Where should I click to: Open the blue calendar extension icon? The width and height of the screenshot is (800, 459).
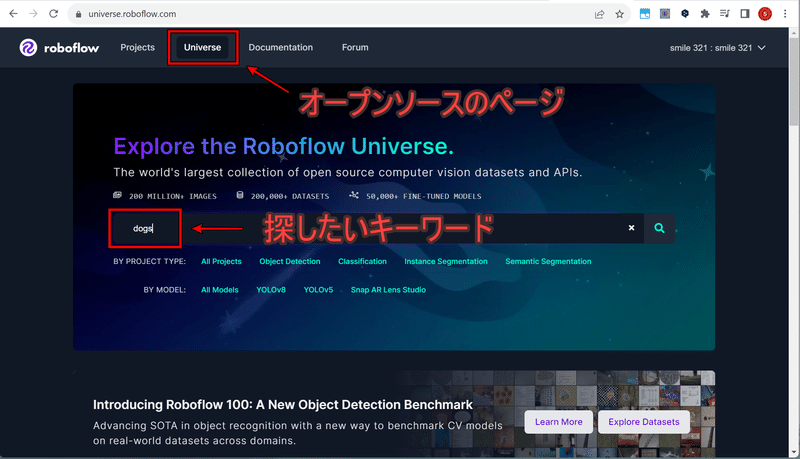coord(645,14)
